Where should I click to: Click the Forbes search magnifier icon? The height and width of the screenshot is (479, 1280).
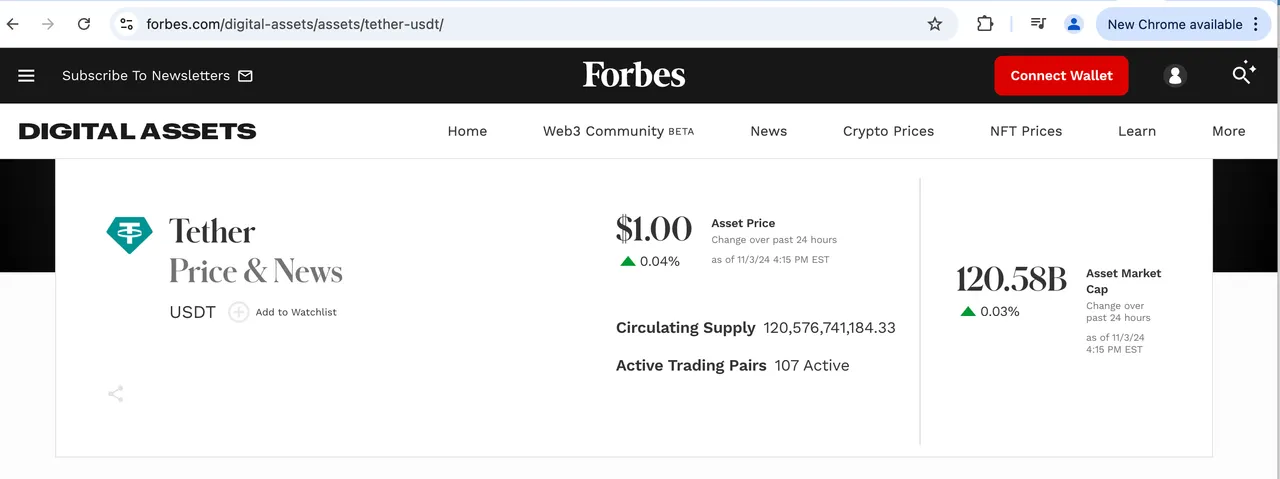(x=1243, y=73)
